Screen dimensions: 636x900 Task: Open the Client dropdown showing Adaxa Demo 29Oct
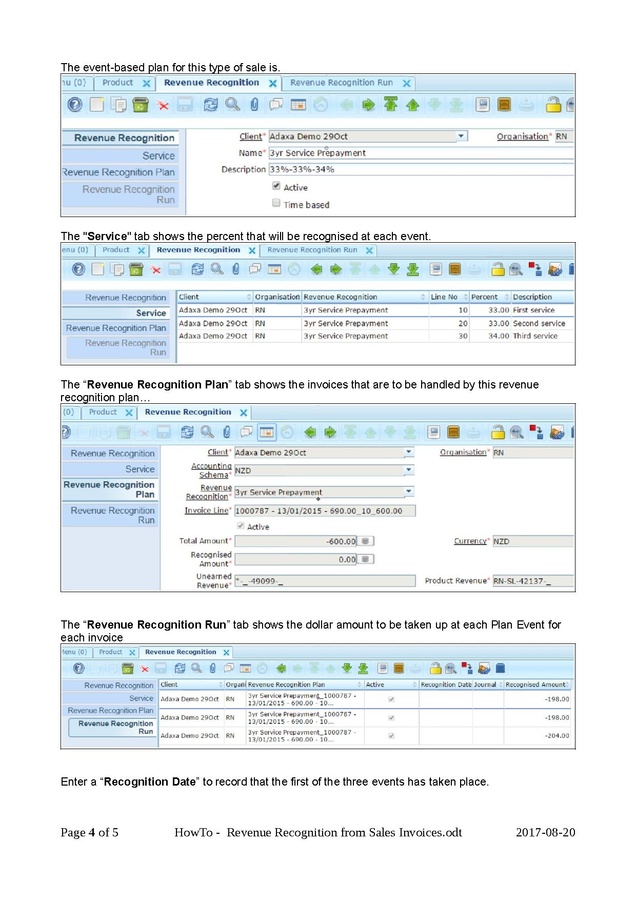point(461,136)
